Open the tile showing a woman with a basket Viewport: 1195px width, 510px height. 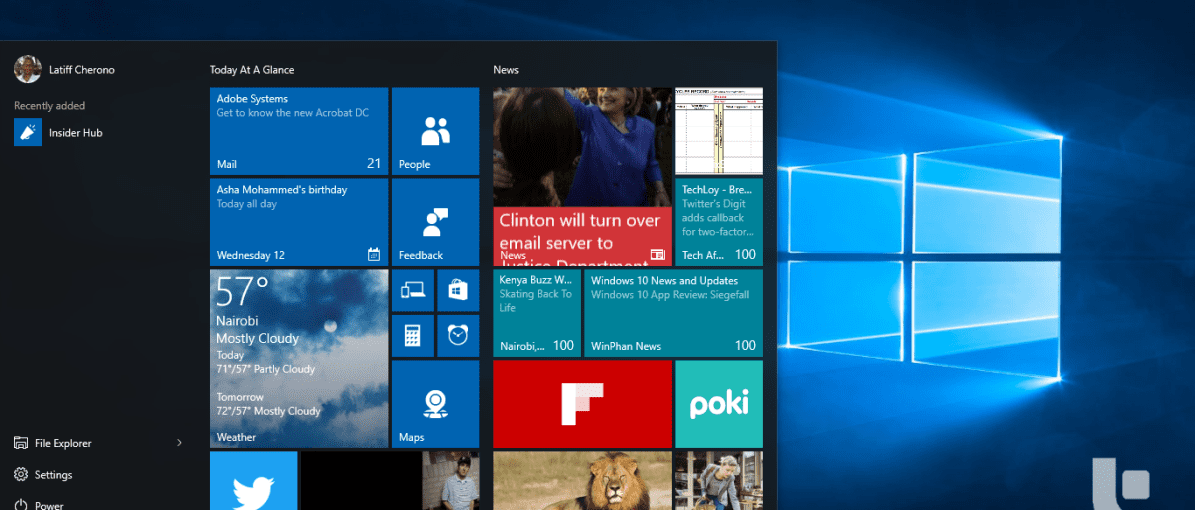(x=719, y=481)
